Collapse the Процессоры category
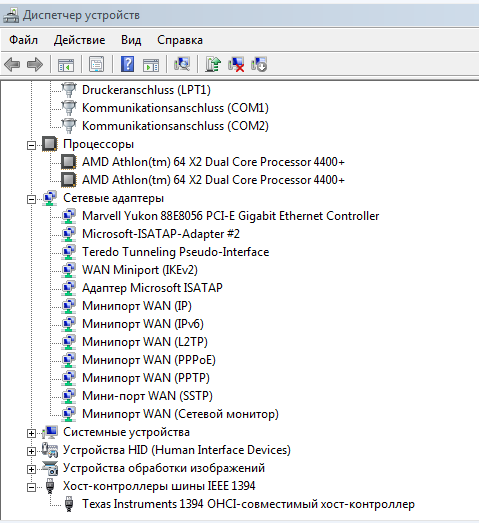Image resolution: width=479 pixels, height=523 pixels. click(x=31, y=145)
